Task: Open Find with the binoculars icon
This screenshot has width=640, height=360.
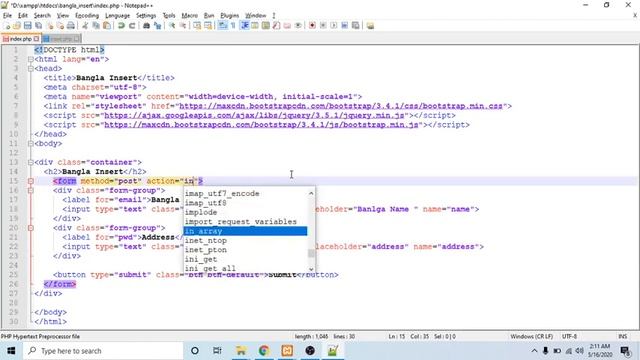Action: click(147, 26)
